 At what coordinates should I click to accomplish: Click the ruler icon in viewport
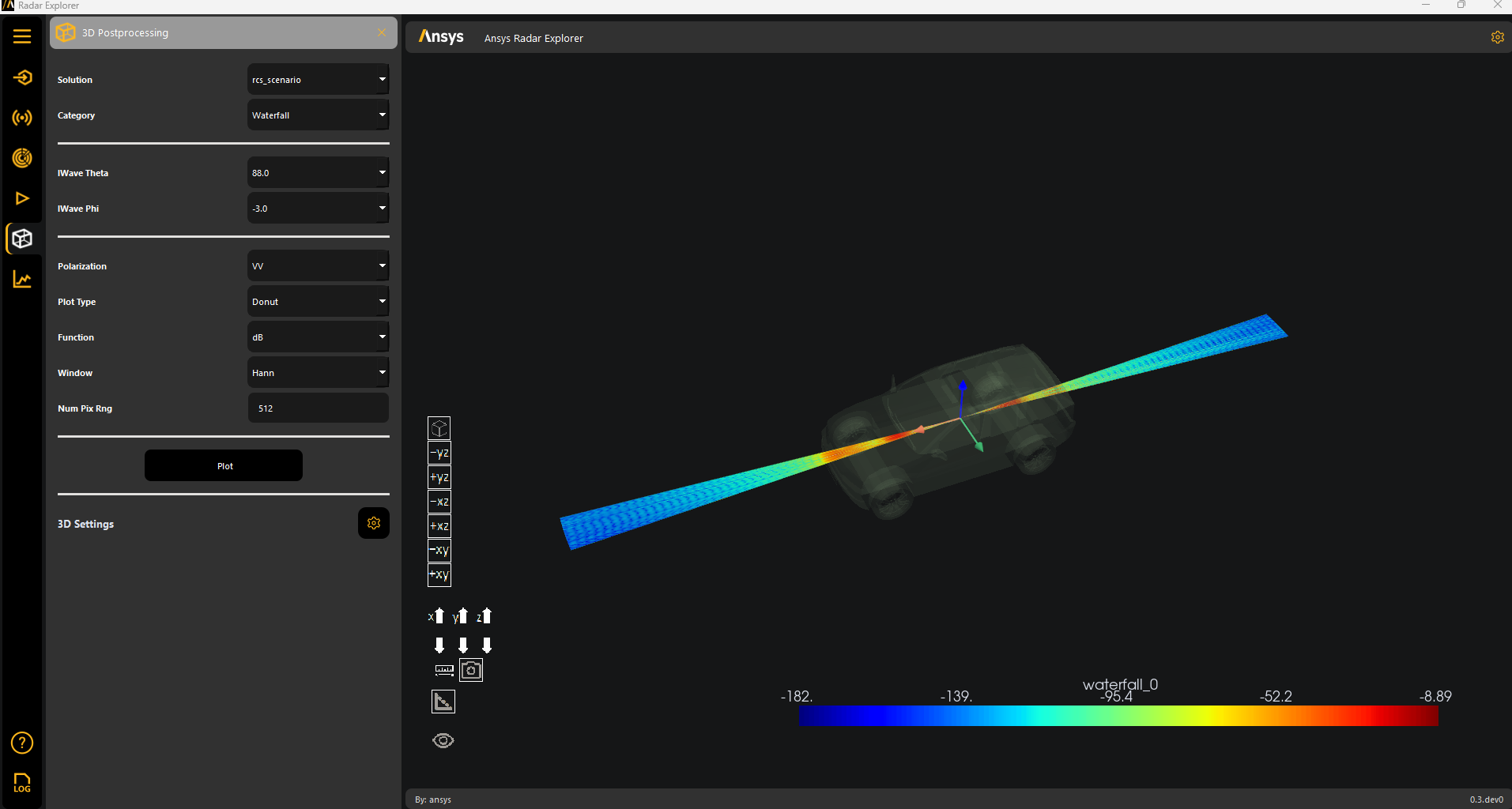click(444, 670)
